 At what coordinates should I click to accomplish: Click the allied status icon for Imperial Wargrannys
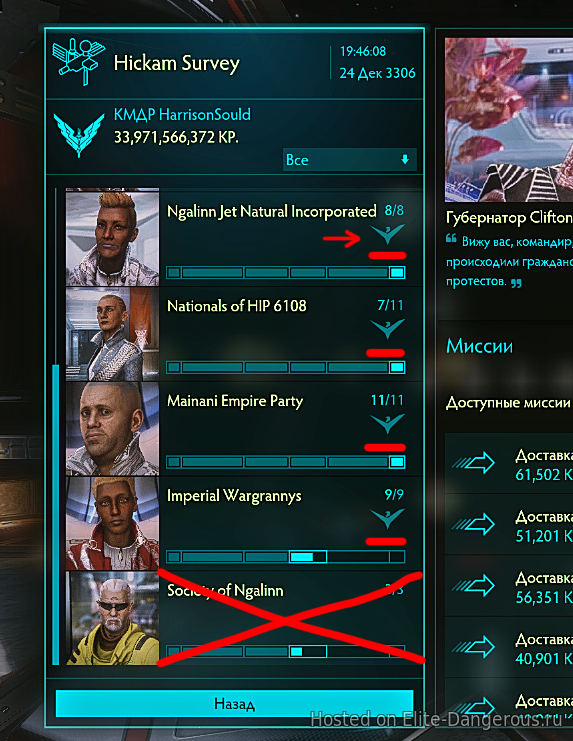tap(387, 518)
